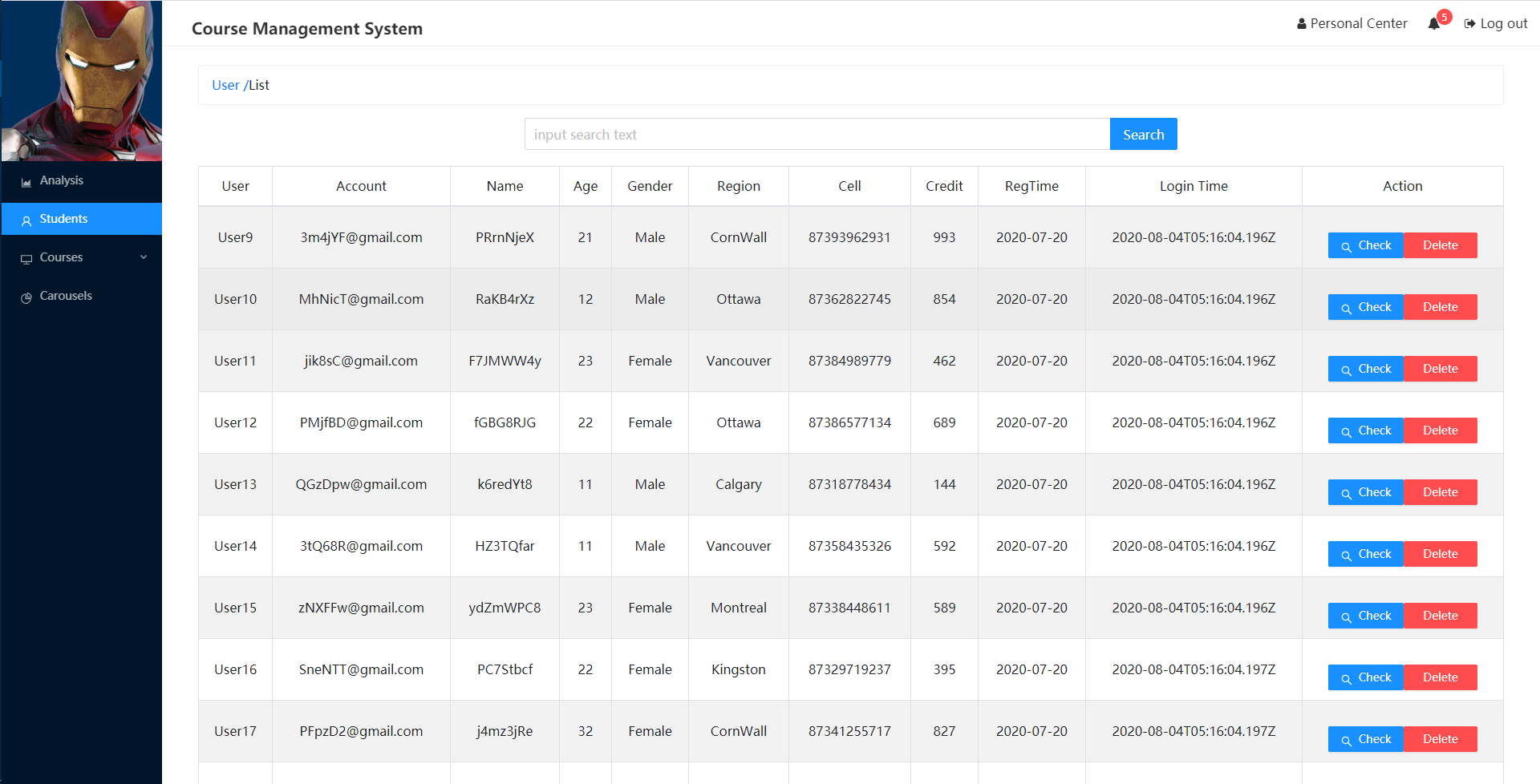Click the Courses monitor icon in sidebar
This screenshot has width=1540, height=784.
coord(26,259)
